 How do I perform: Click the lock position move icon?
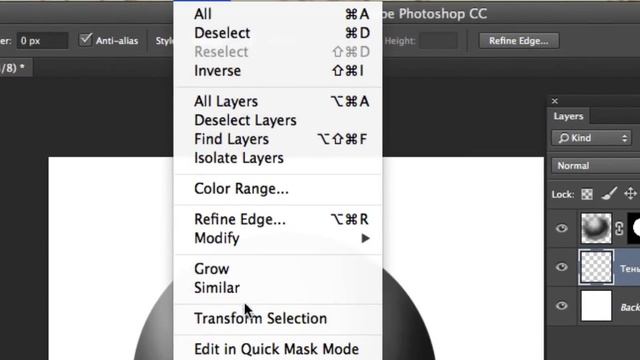[631, 194]
